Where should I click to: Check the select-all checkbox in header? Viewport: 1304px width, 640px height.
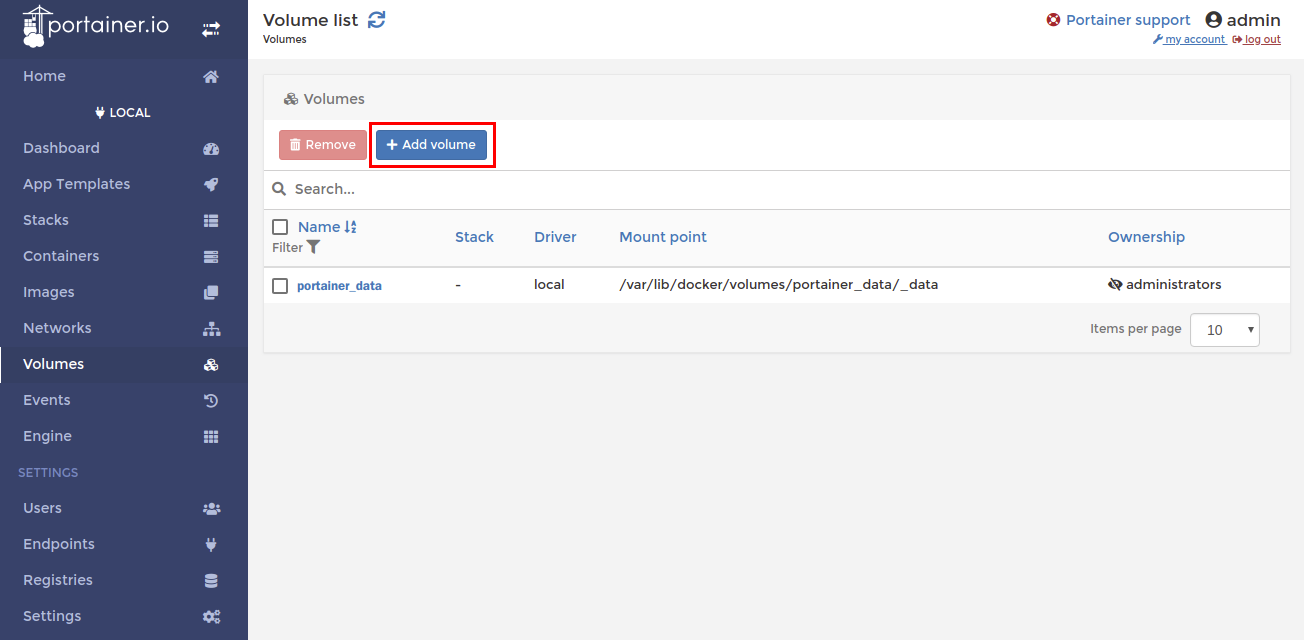280,227
